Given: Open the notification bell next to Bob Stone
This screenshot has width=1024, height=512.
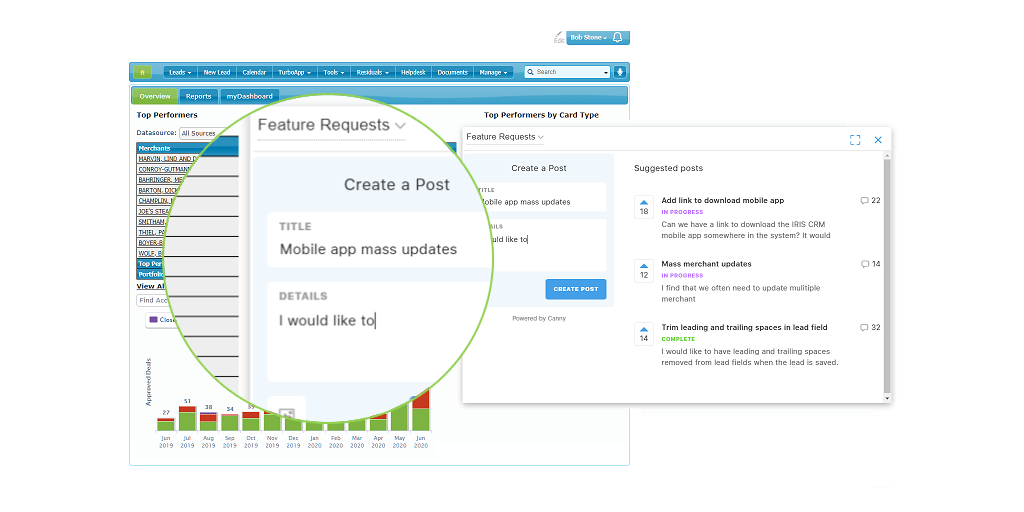Looking at the screenshot, I should (617, 38).
